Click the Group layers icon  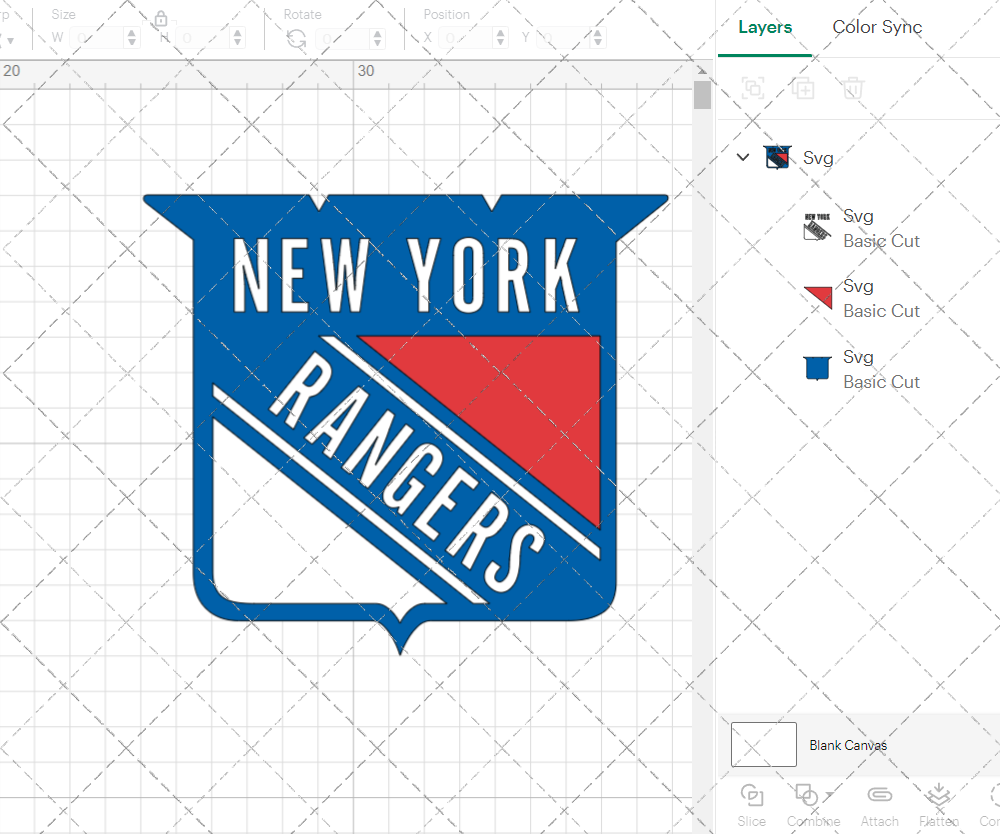coord(752,88)
